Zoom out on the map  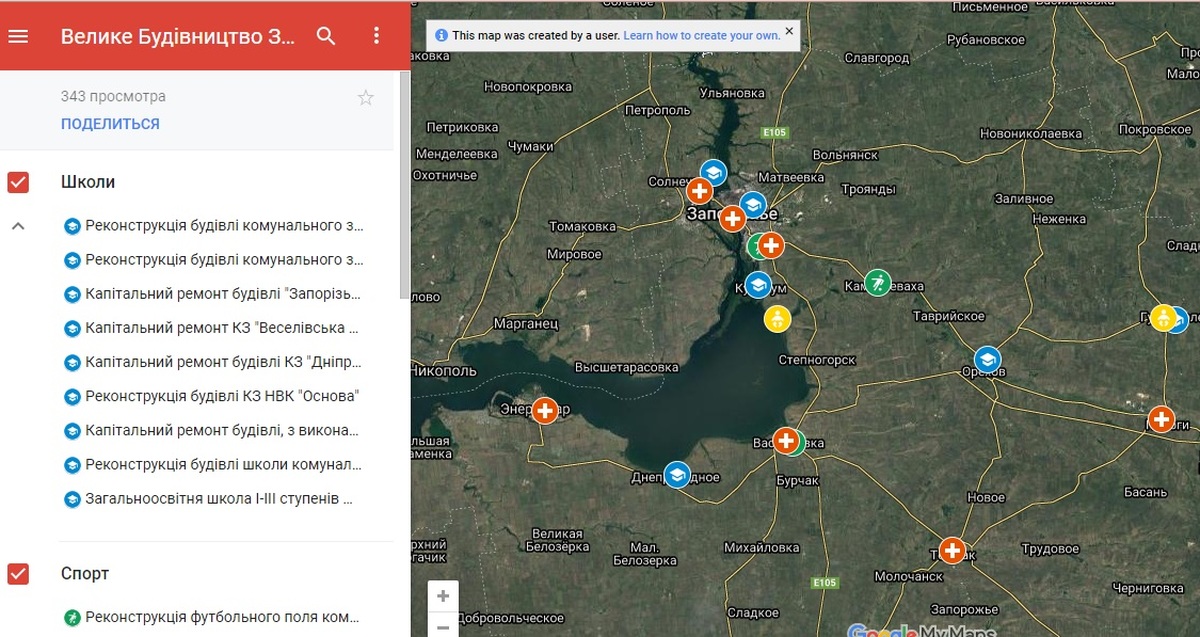443,627
